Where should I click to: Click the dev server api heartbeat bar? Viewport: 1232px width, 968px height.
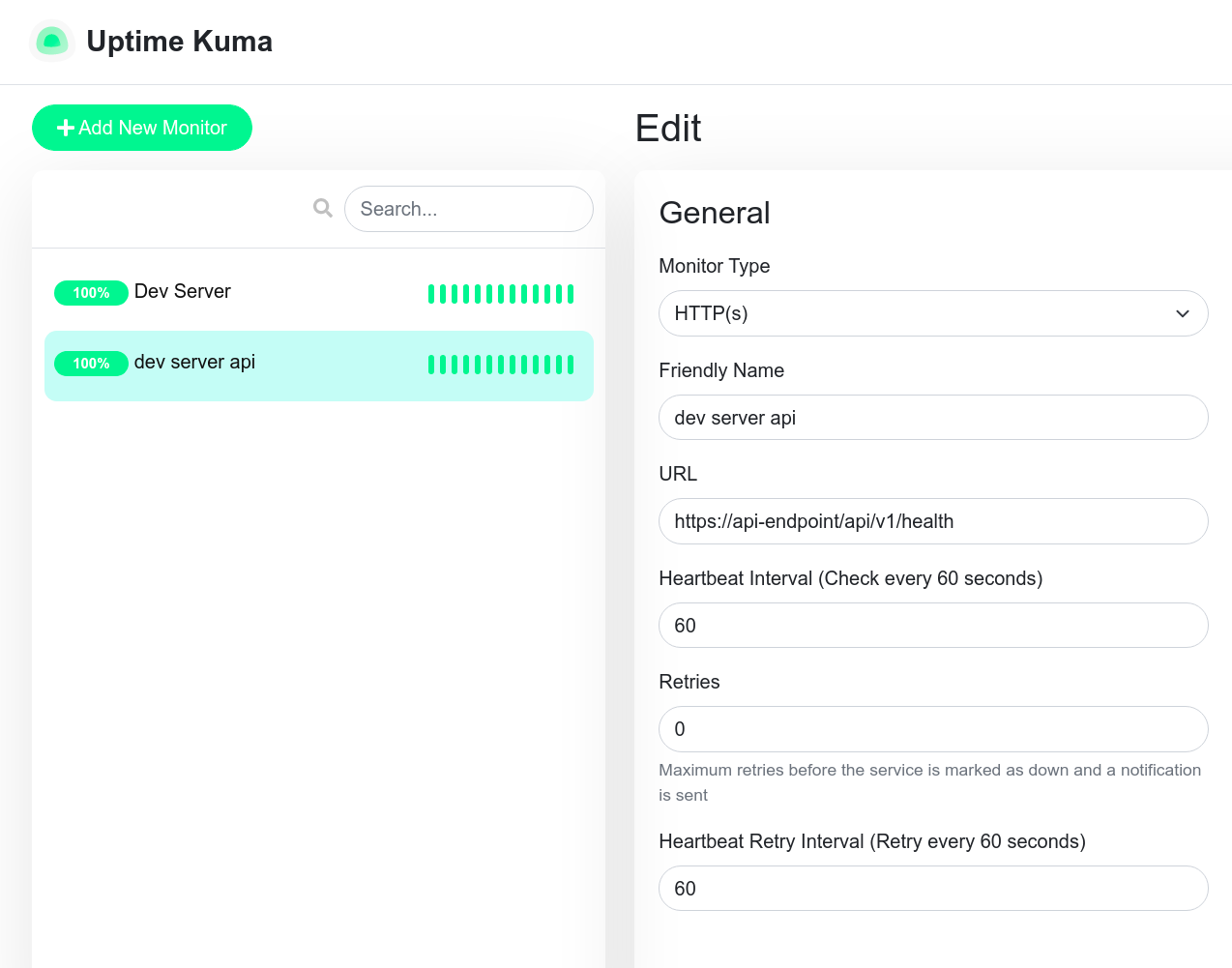coord(501,365)
